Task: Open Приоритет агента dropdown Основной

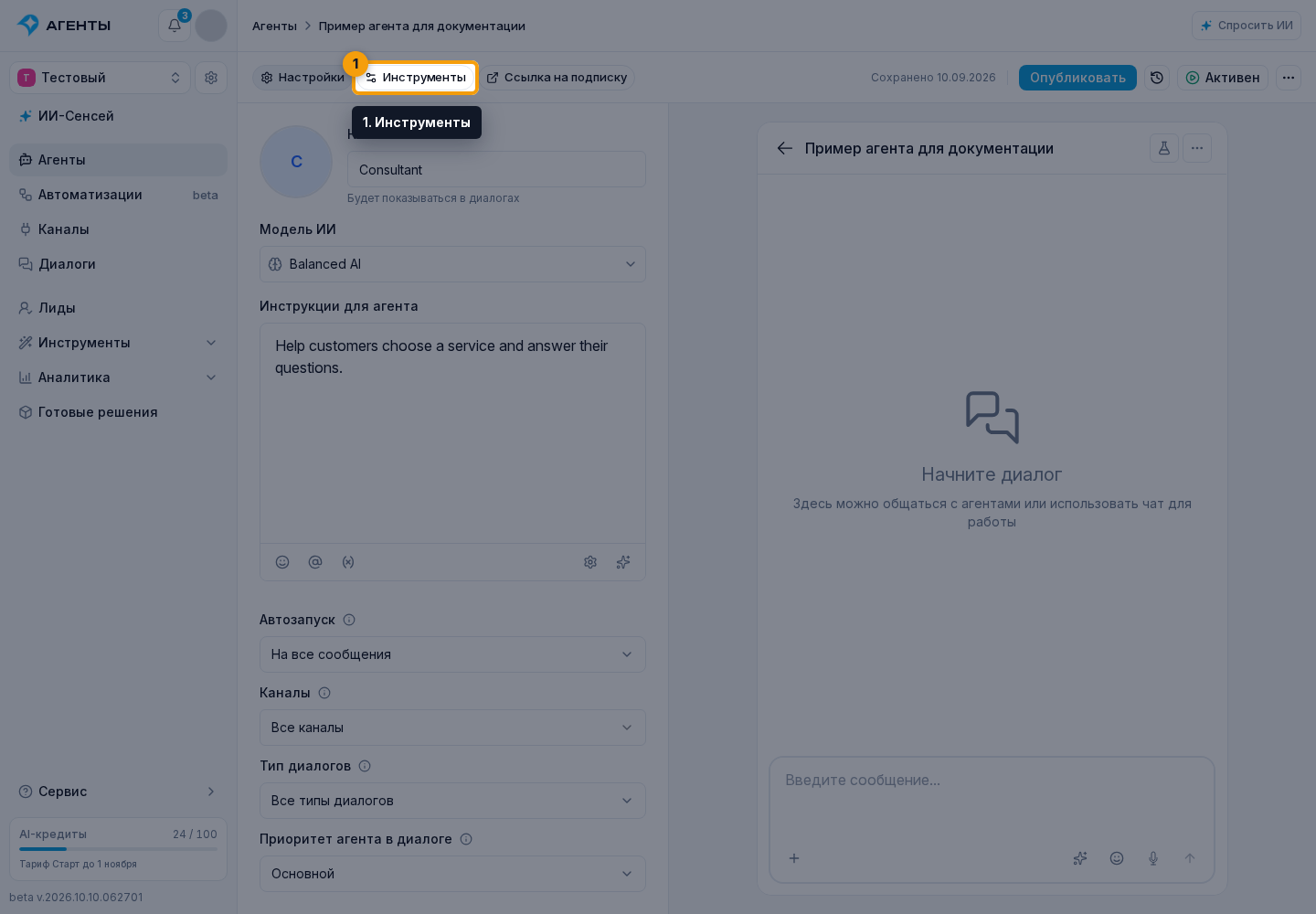Action: pyautogui.click(x=452, y=874)
